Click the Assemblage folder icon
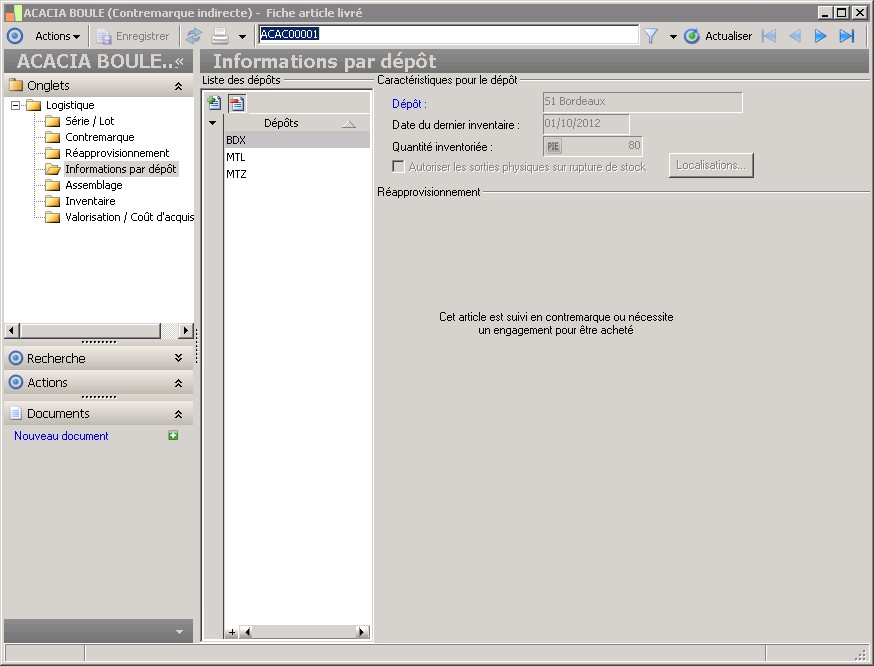874x666 pixels. (x=52, y=186)
